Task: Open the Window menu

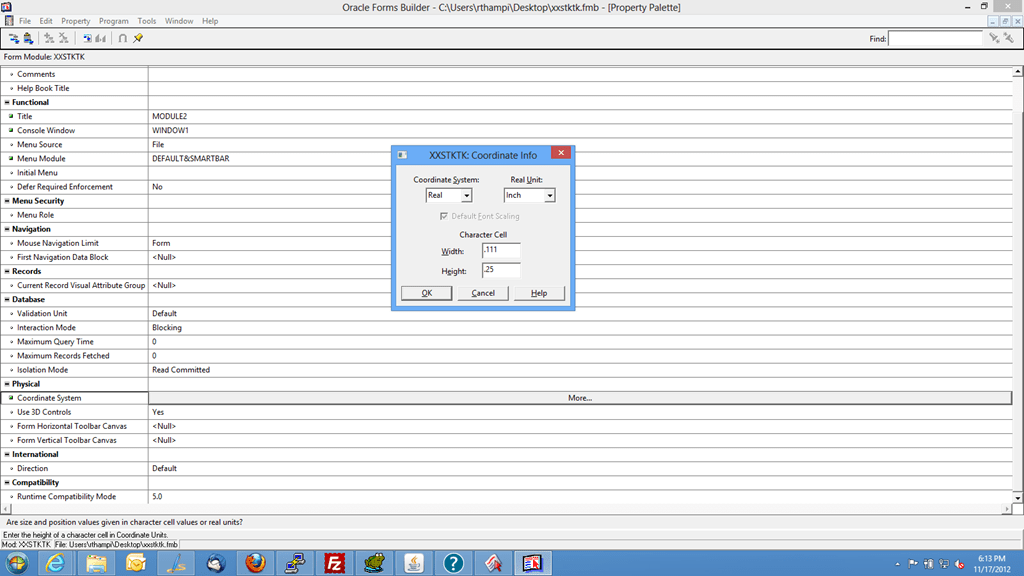Action: pos(179,21)
